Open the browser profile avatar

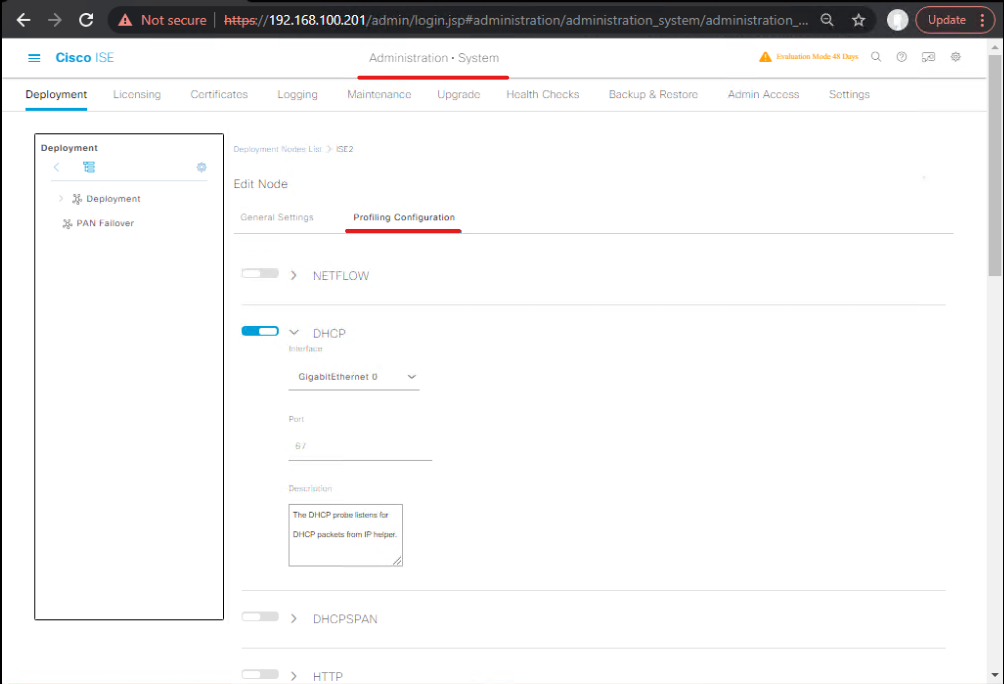(897, 20)
